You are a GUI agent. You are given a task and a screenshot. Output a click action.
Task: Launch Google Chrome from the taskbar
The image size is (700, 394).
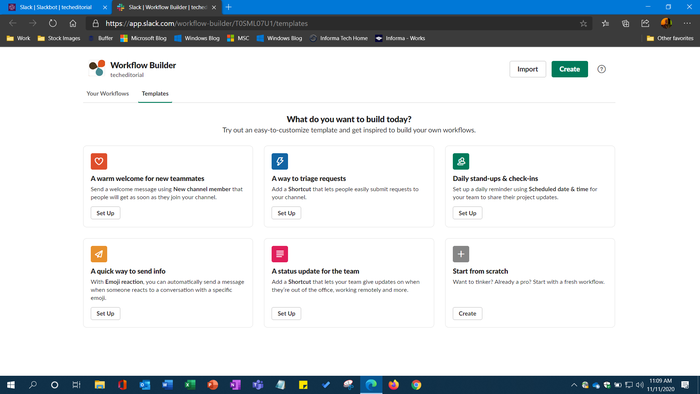click(x=416, y=385)
